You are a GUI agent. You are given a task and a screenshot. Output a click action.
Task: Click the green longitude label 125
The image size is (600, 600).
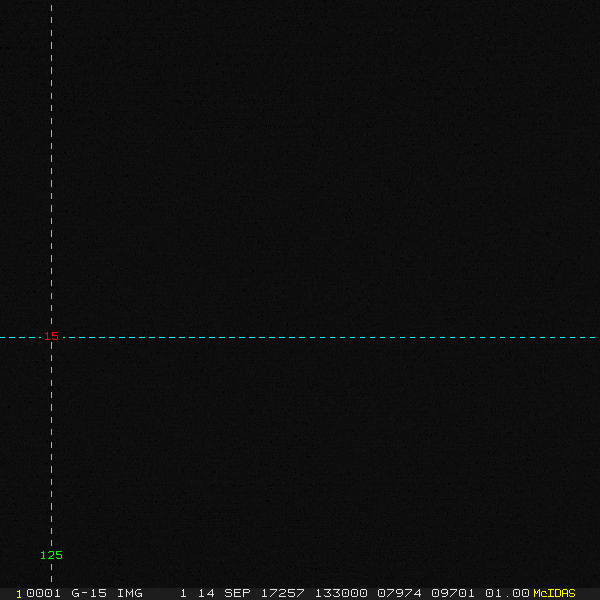coord(51,555)
